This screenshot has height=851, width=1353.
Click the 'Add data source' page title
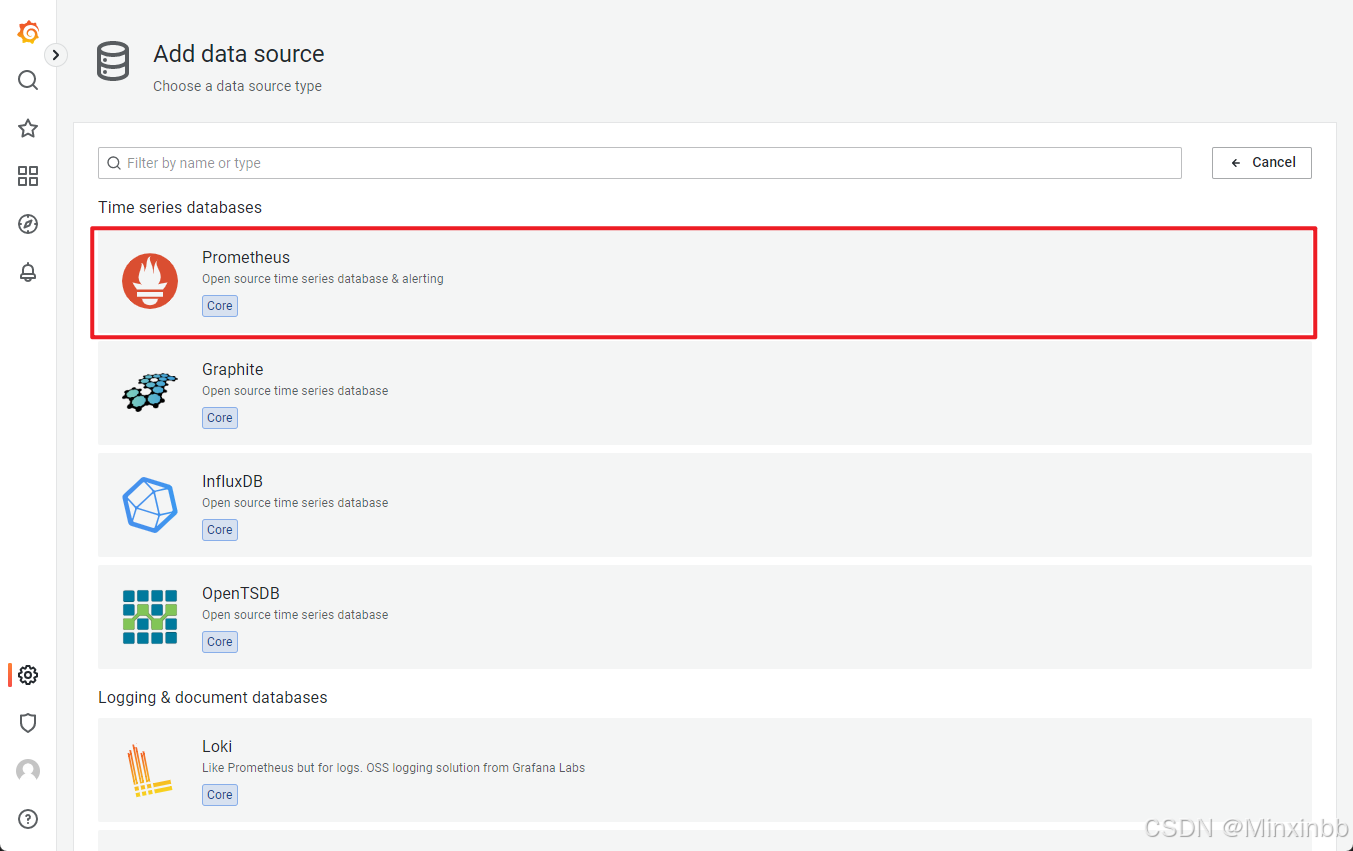tap(239, 54)
